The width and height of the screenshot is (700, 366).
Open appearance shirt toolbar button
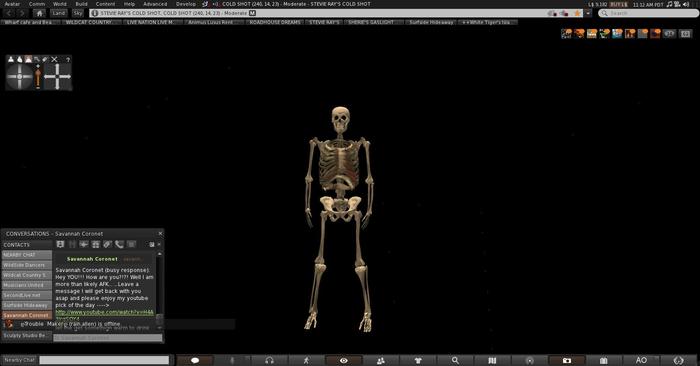418,360
